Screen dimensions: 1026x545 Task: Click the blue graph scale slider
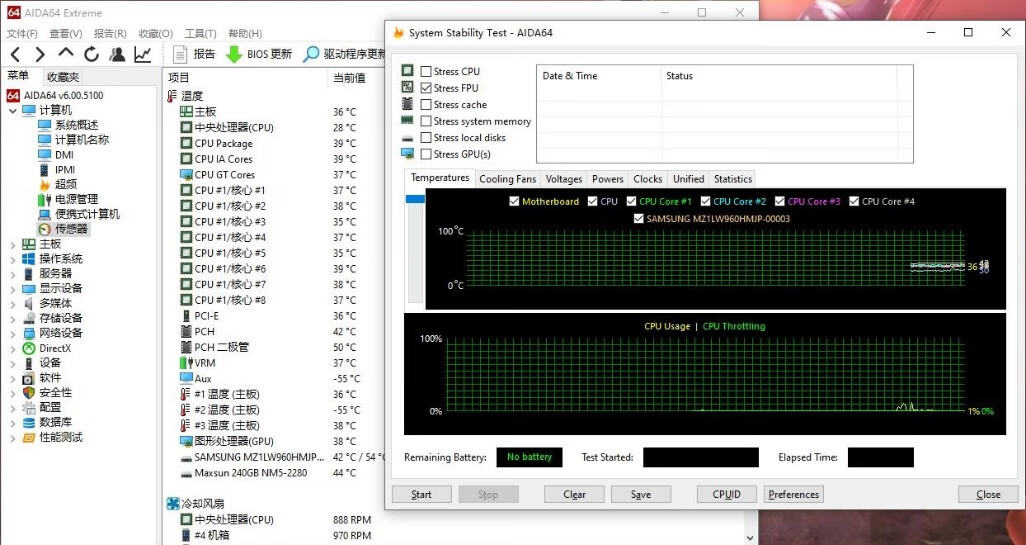click(416, 200)
